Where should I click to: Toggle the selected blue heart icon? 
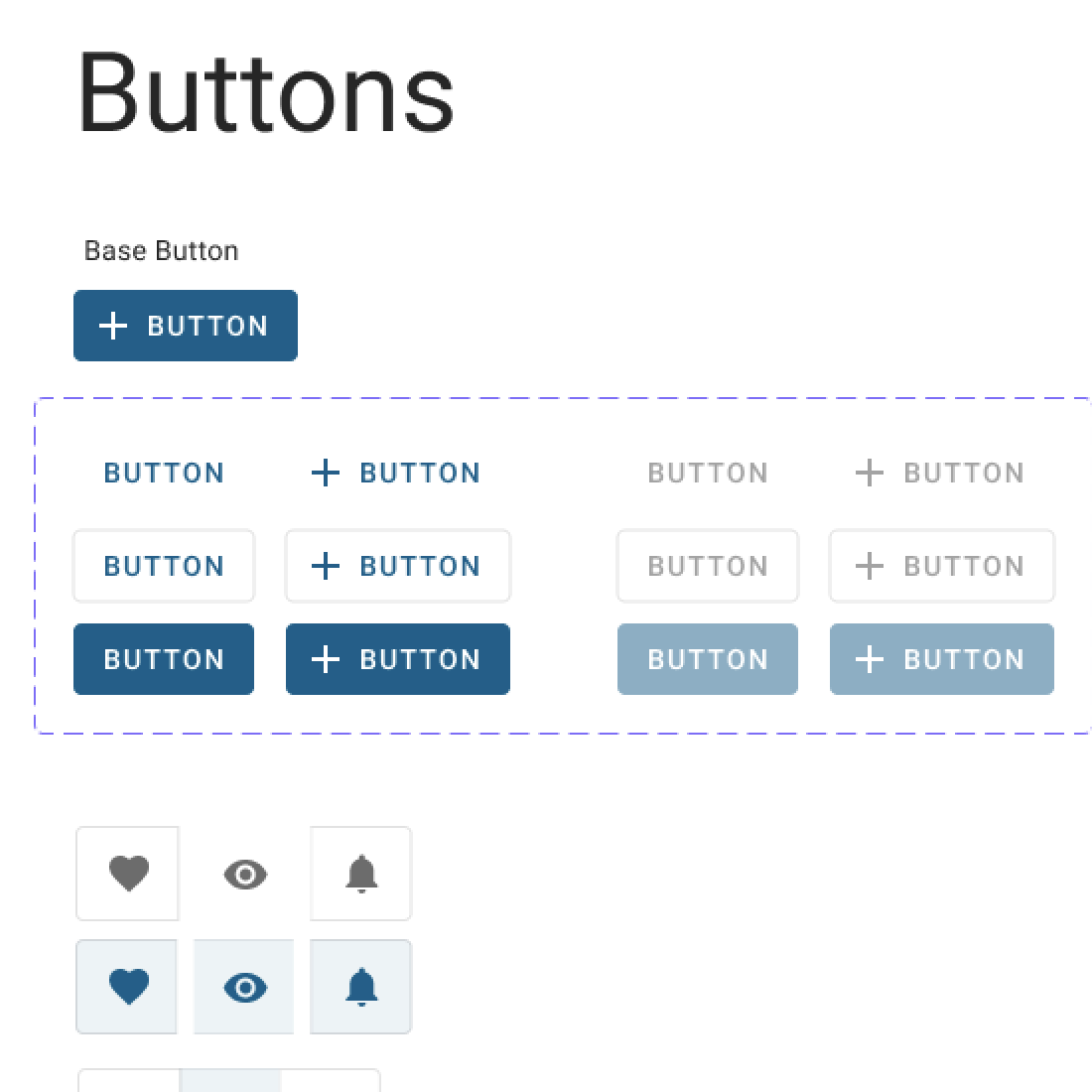[x=128, y=987]
